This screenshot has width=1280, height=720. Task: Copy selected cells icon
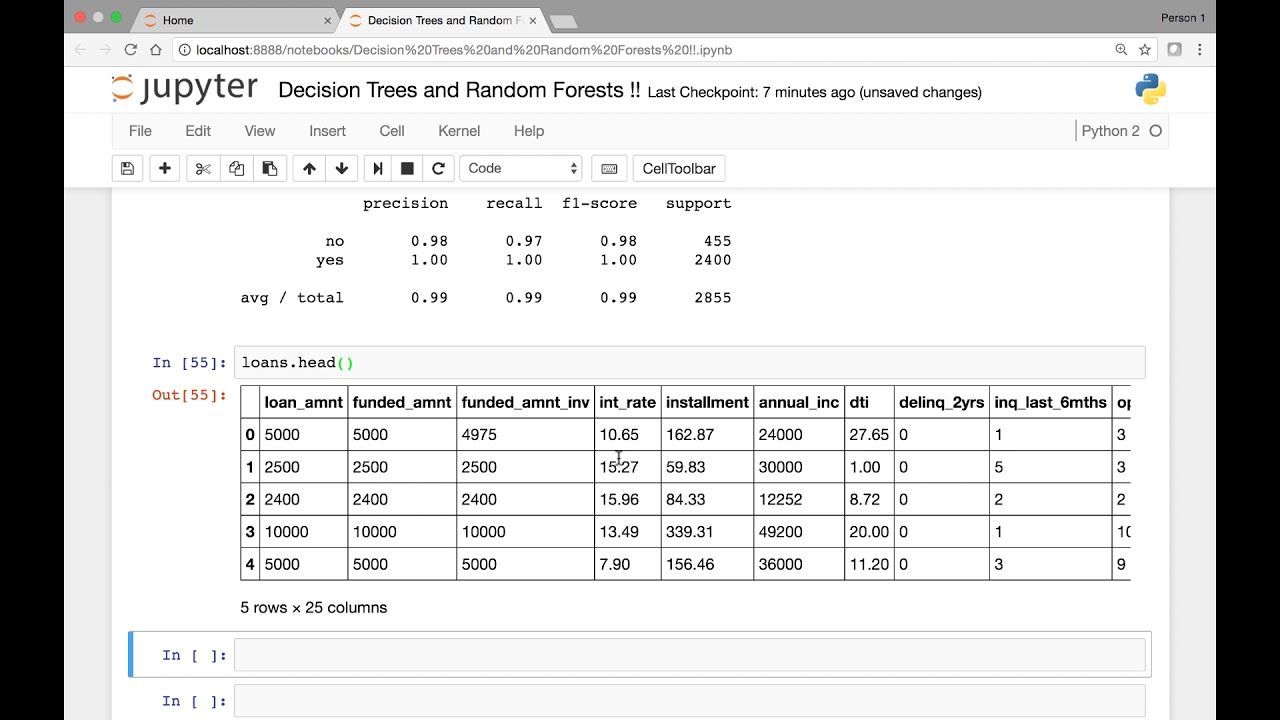[x=236, y=169]
